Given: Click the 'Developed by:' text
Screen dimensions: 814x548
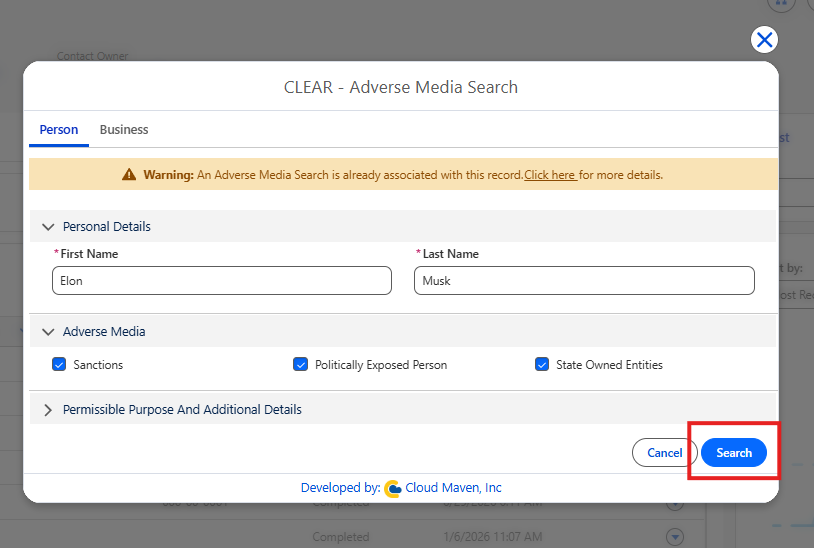Looking at the screenshot, I should click(x=341, y=488).
